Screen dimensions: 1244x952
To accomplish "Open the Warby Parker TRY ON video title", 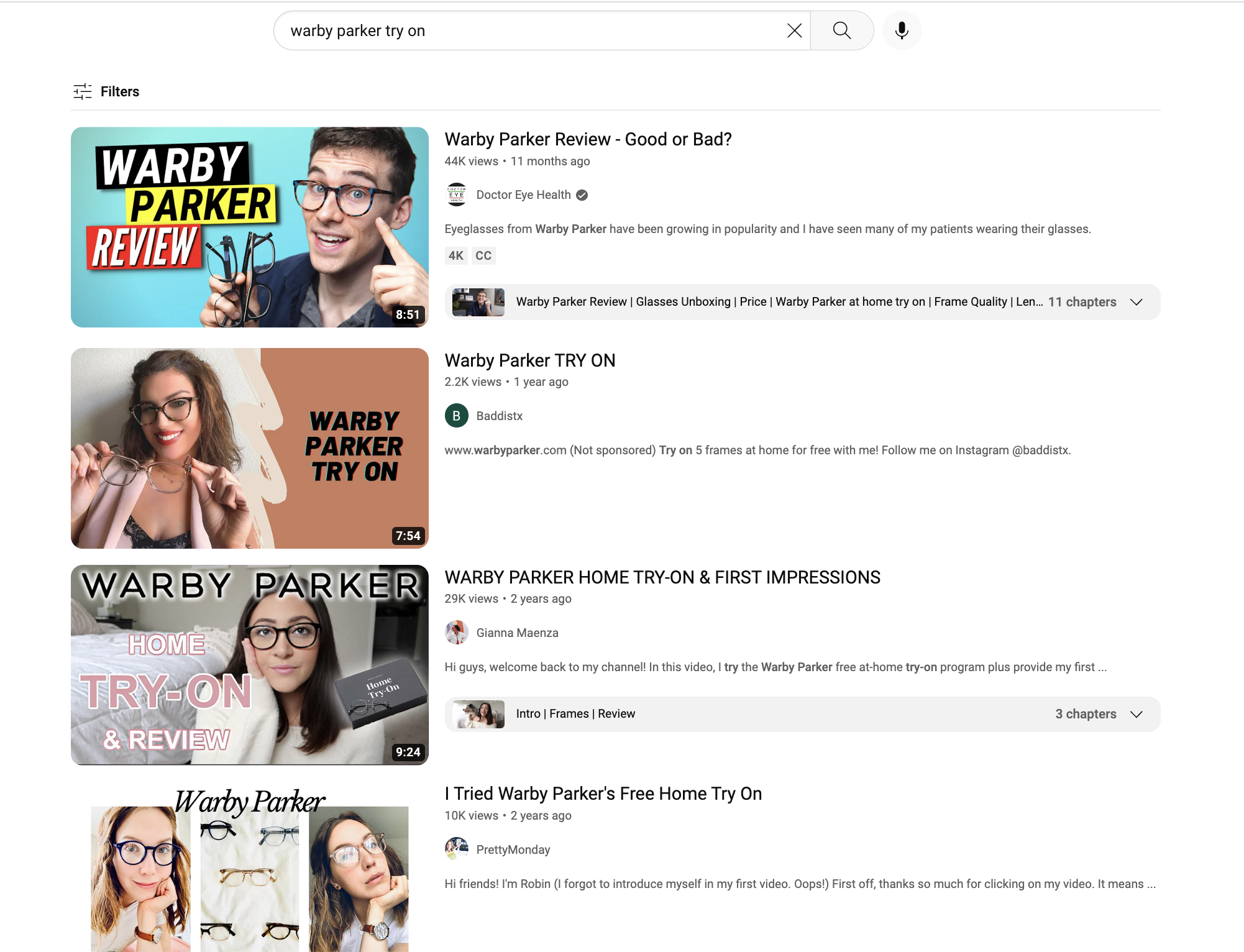I will click(x=530, y=360).
